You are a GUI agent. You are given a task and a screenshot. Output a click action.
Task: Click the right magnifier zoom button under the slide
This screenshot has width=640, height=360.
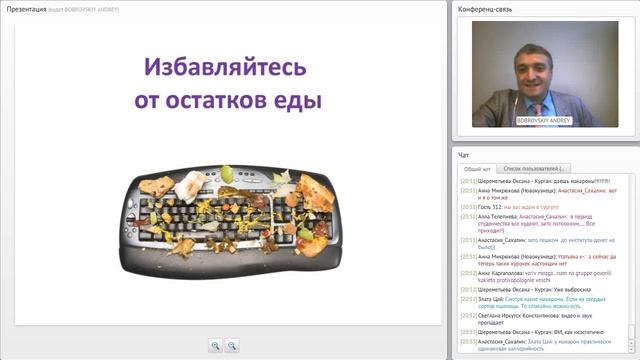[232, 346]
